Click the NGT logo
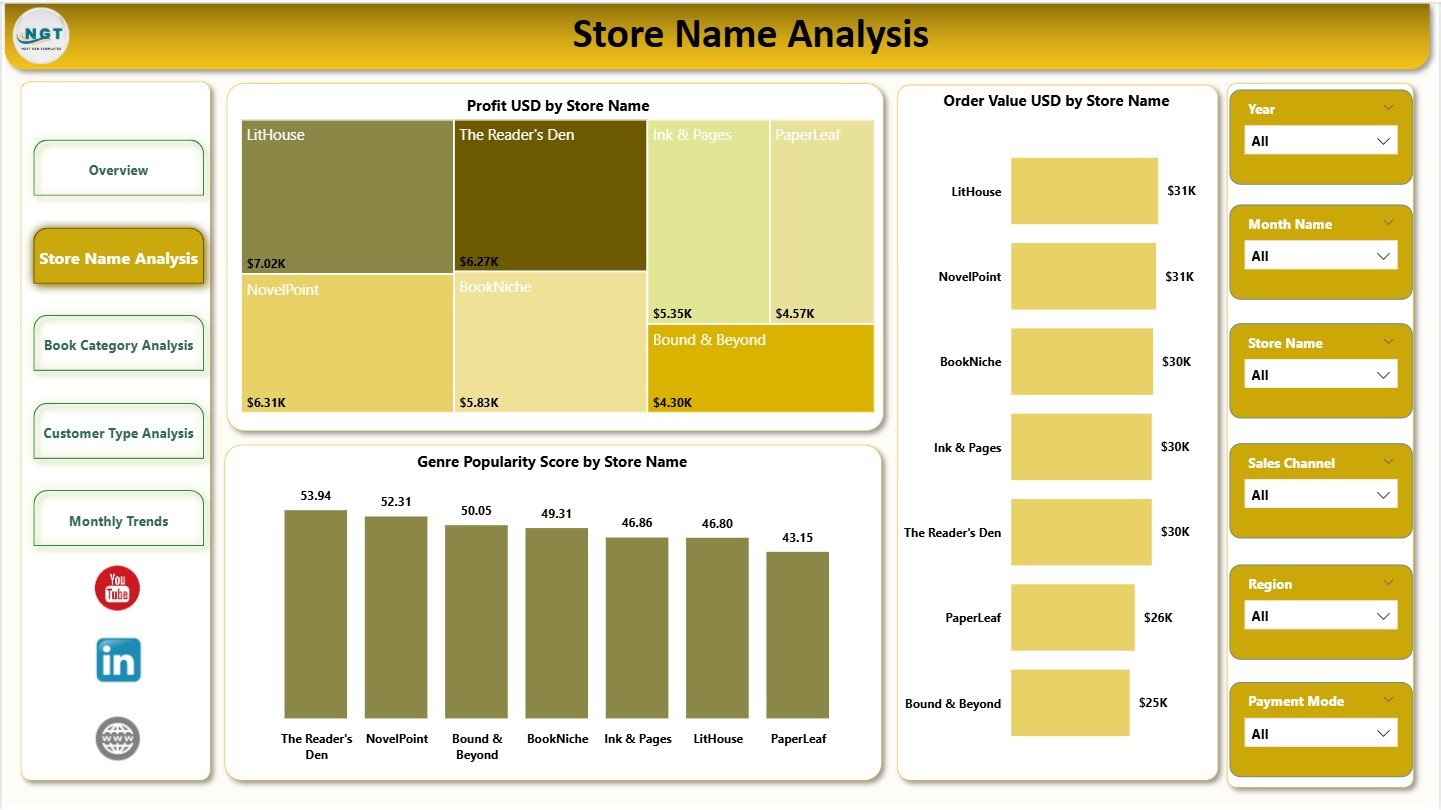The width and height of the screenshot is (1441, 810). click(x=39, y=35)
